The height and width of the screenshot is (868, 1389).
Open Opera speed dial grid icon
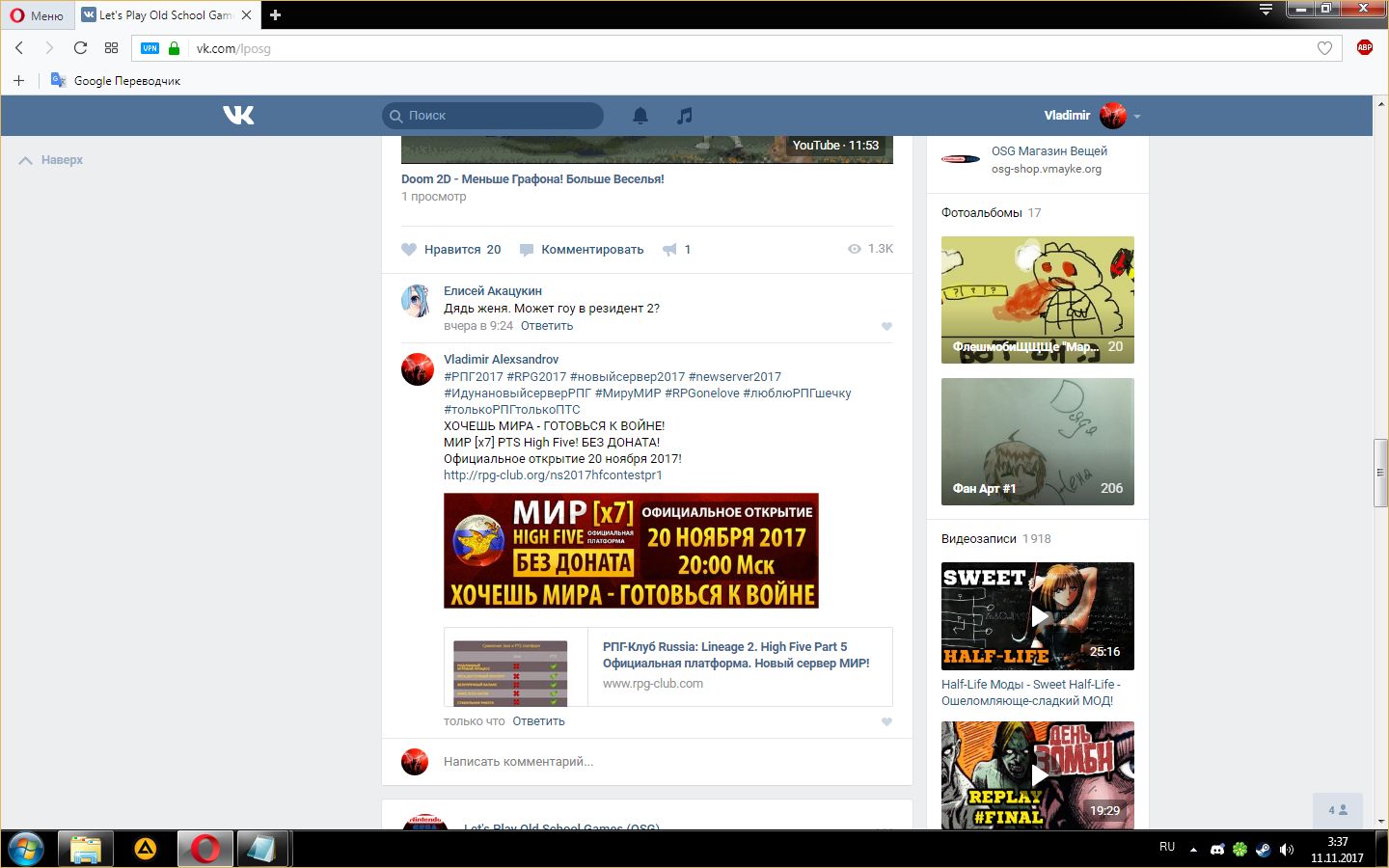tap(111, 47)
